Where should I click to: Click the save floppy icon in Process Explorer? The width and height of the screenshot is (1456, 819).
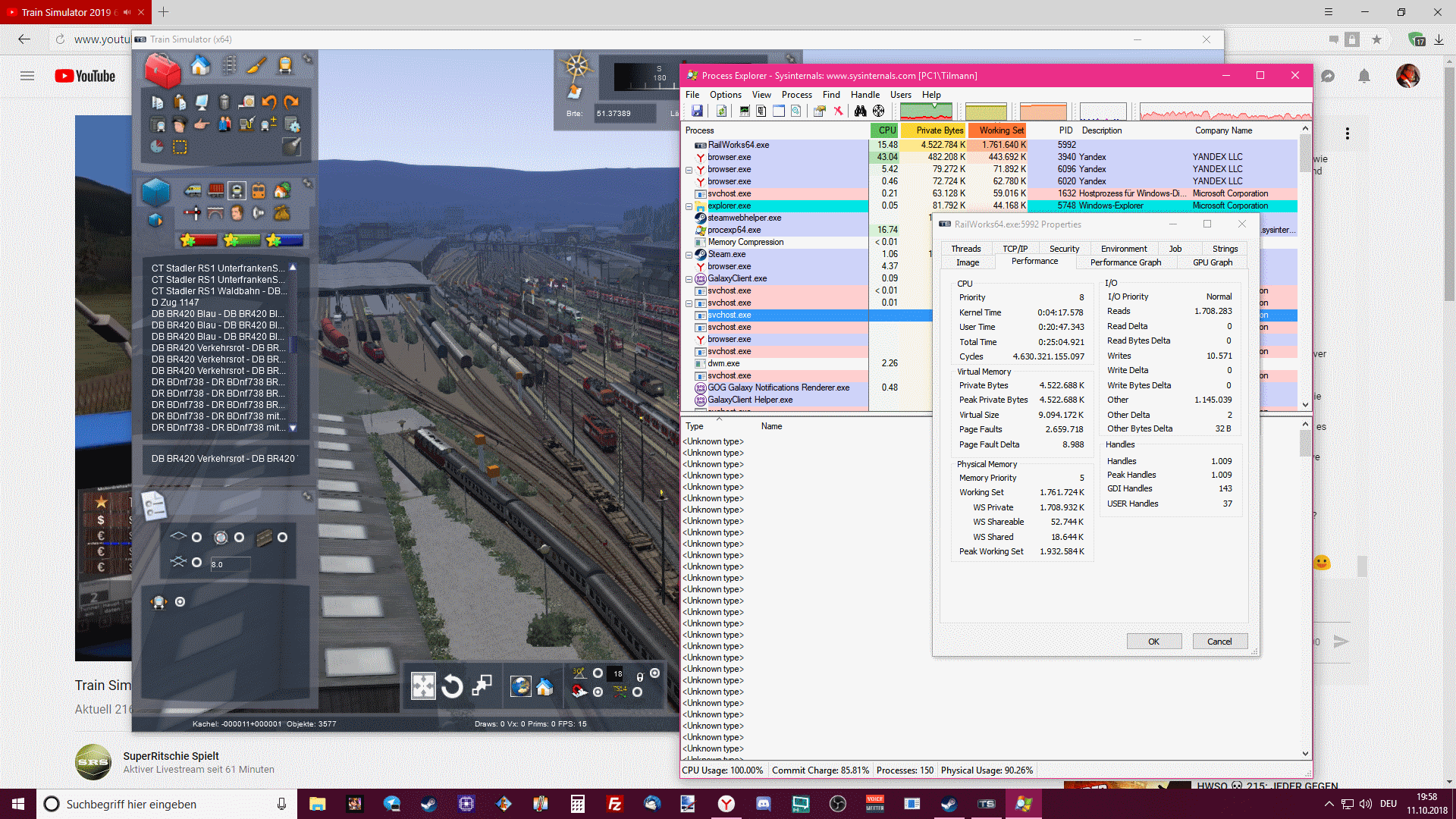(697, 111)
